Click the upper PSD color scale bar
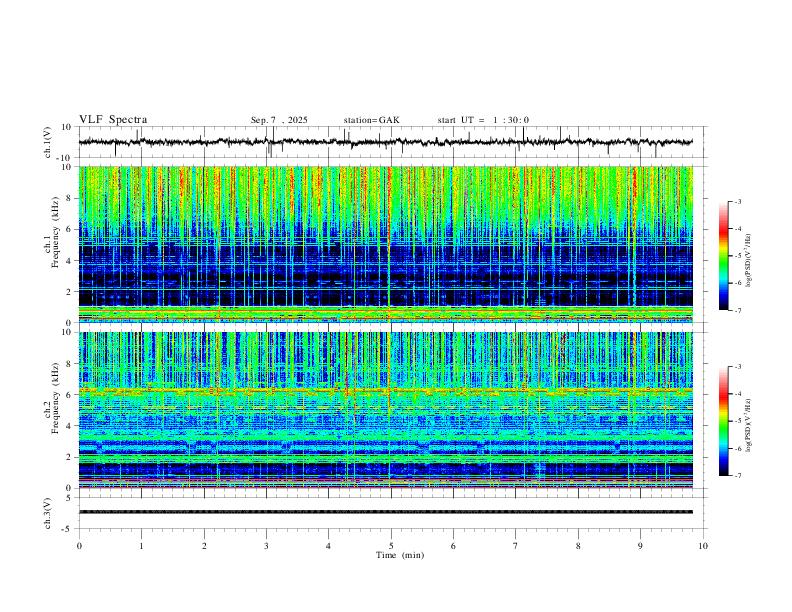 (724, 256)
